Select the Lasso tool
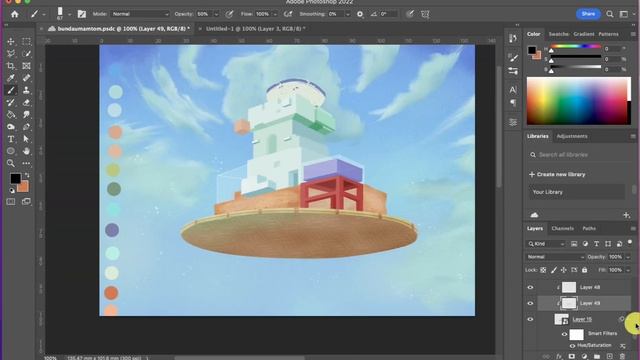Image resolution: width=640 pixels, height=360 pixels. coord(11,54)
